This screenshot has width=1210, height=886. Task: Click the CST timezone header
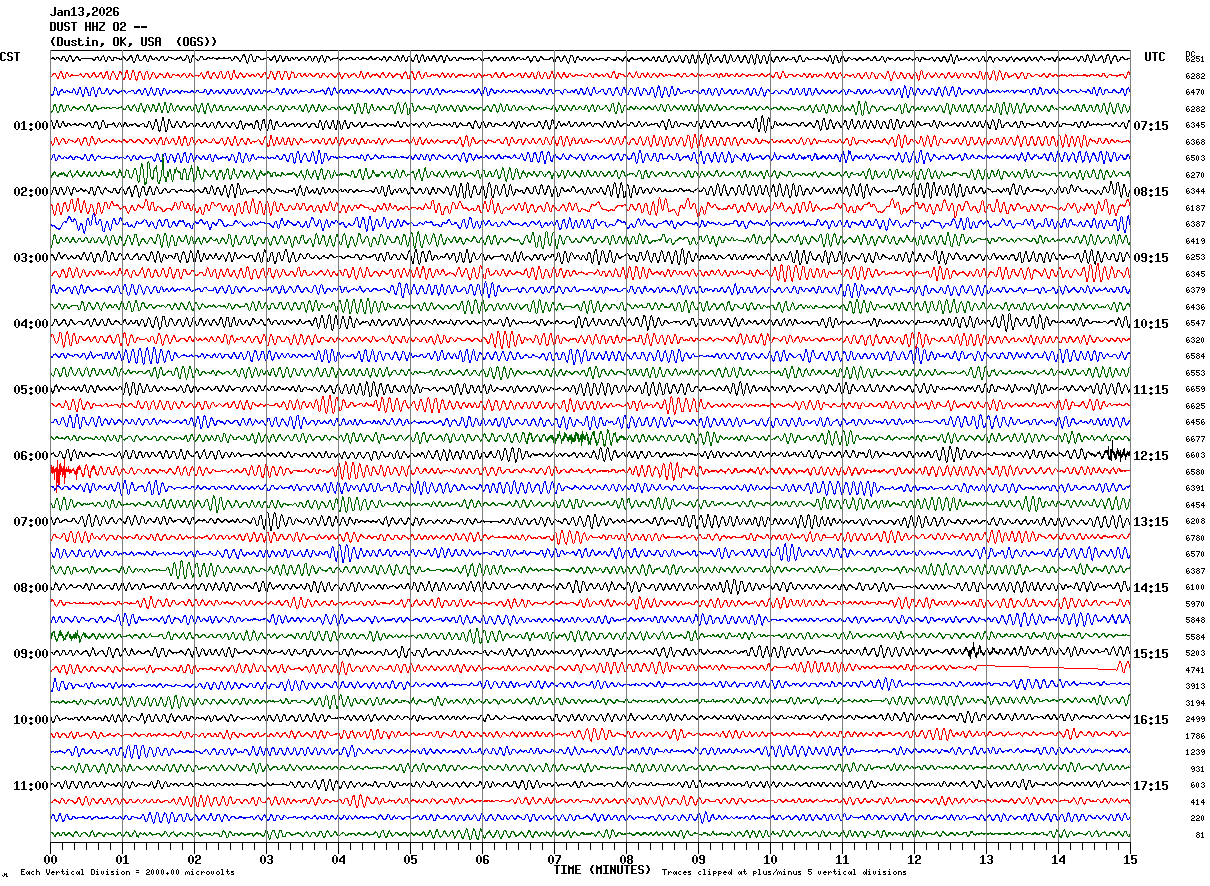click(x=10, y=57)
